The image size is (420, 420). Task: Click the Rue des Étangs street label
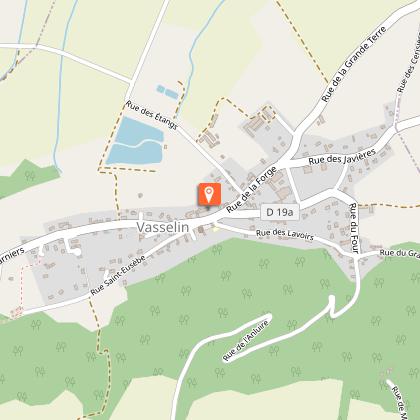pyautogui.click(x=152, y=115)
